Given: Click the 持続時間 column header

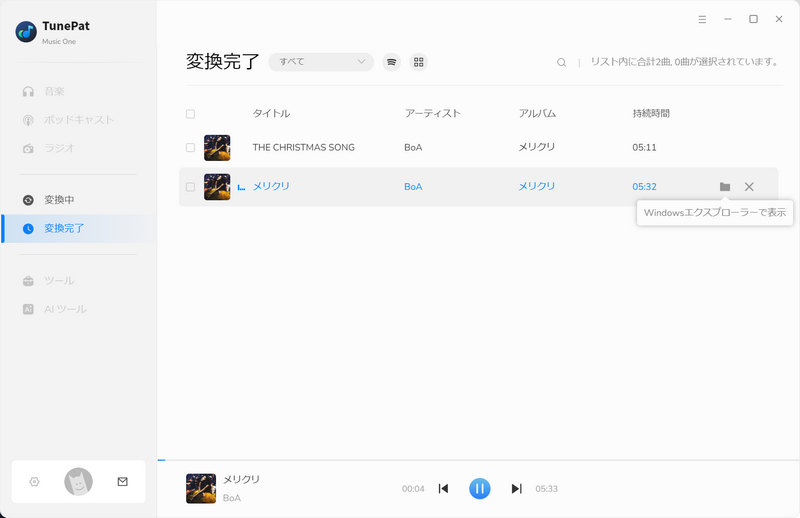Looking at the screenshot, I should 651,113.
